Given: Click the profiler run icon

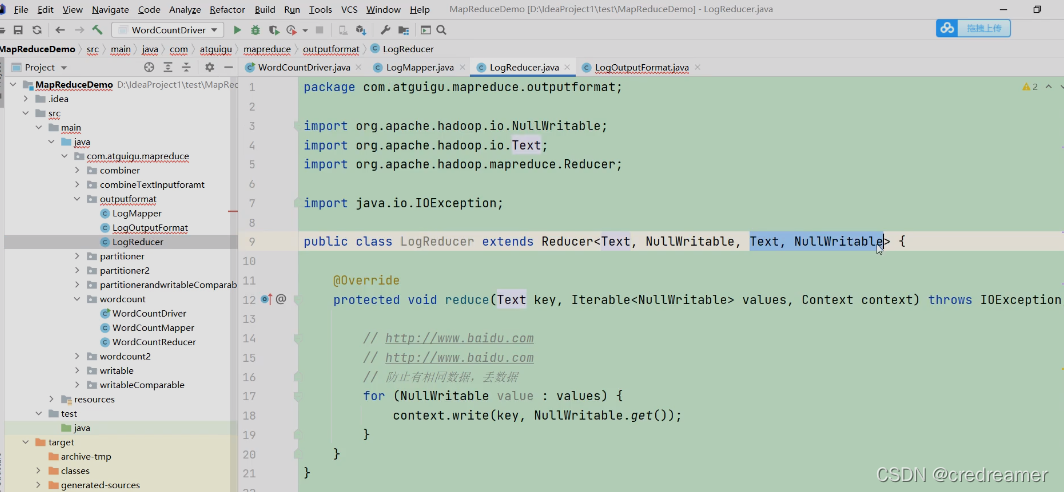Looking at the screenshot, I should pos(292,30).
